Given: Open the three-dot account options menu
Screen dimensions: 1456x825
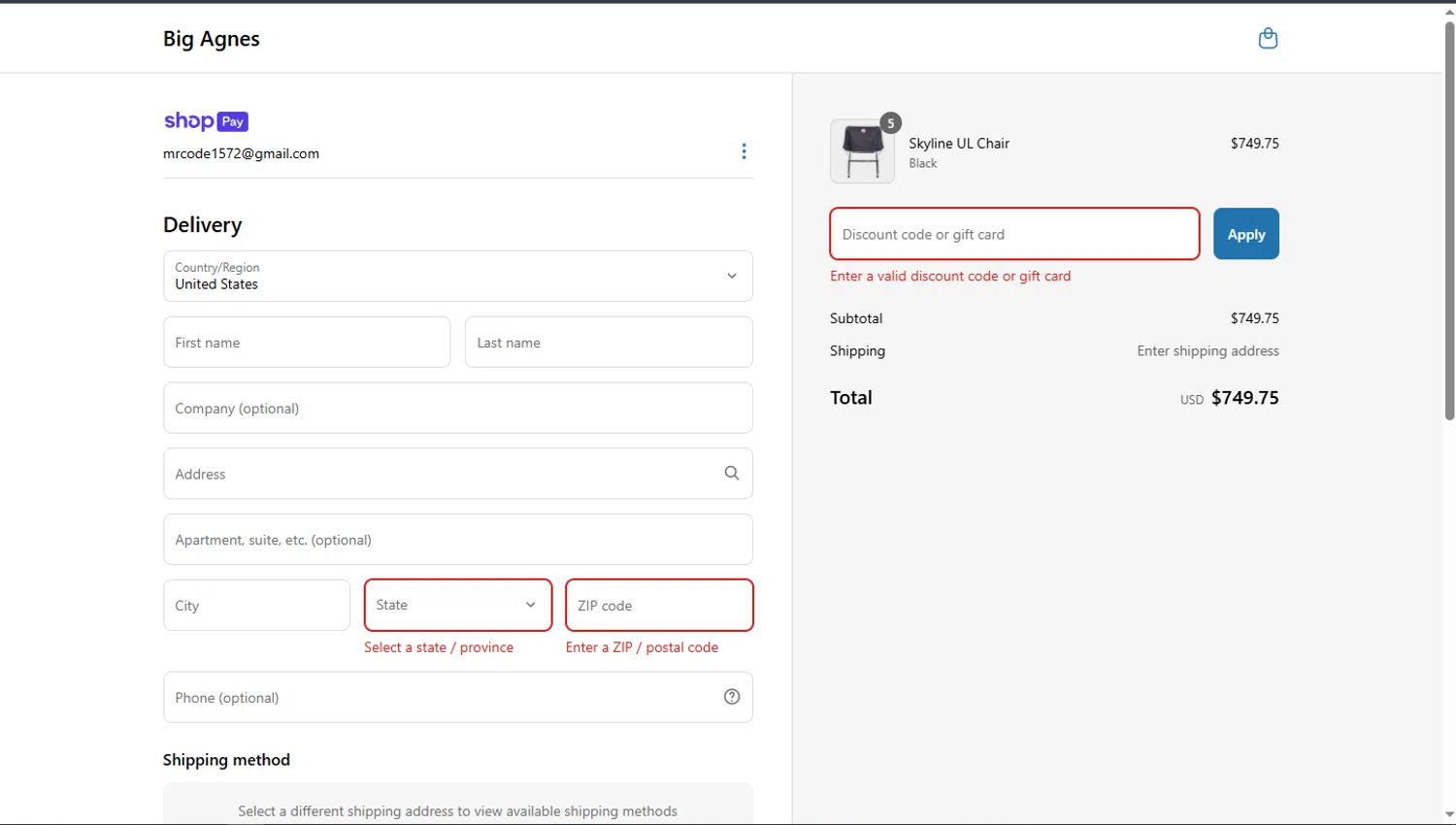Looking at the screenshot, I should point(744,151).
